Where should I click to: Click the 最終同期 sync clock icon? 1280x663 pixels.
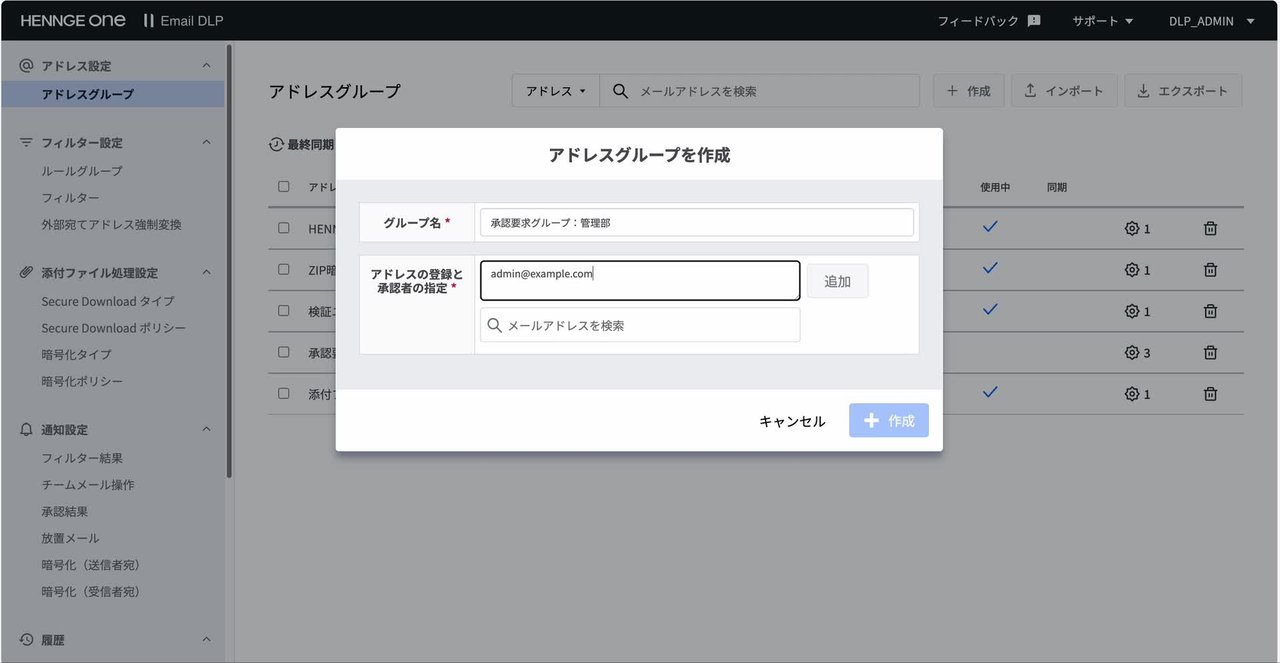point(276,145)
